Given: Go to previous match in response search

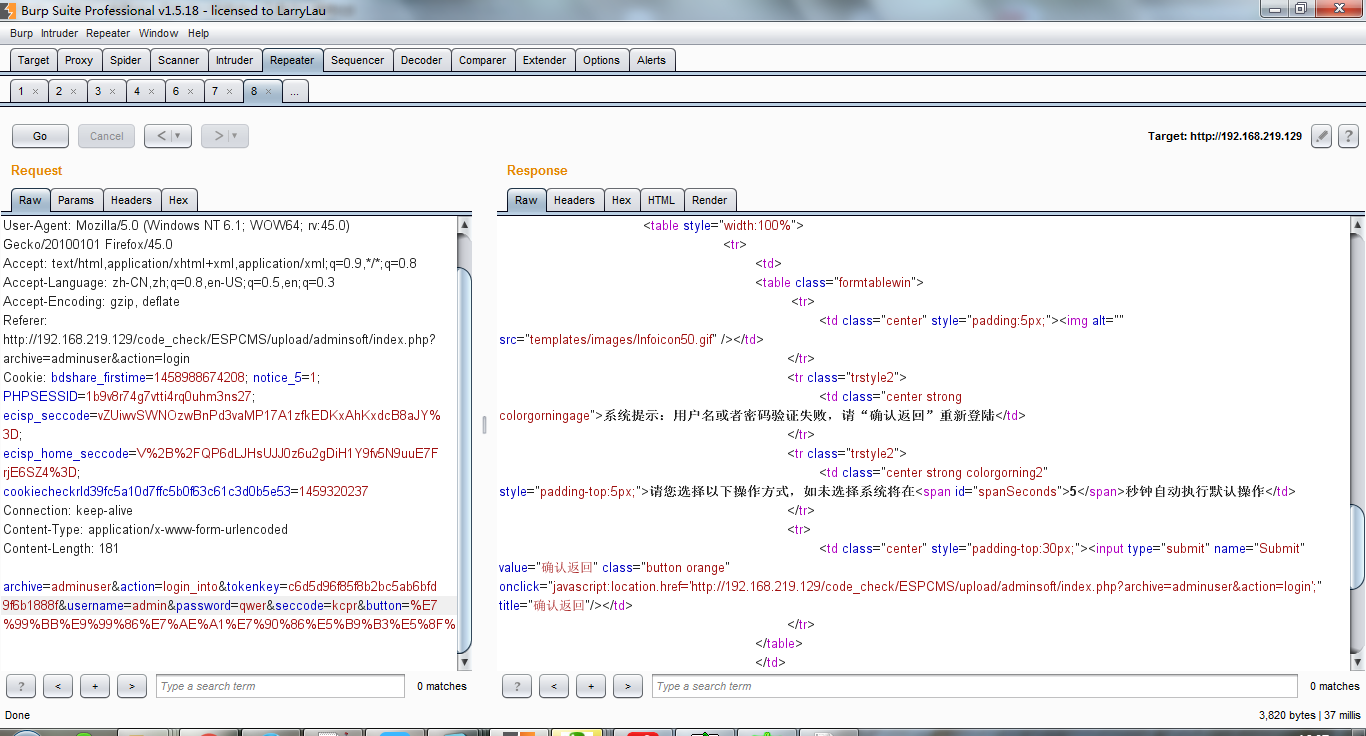Looking at the screenshot, I should (553, 686).
